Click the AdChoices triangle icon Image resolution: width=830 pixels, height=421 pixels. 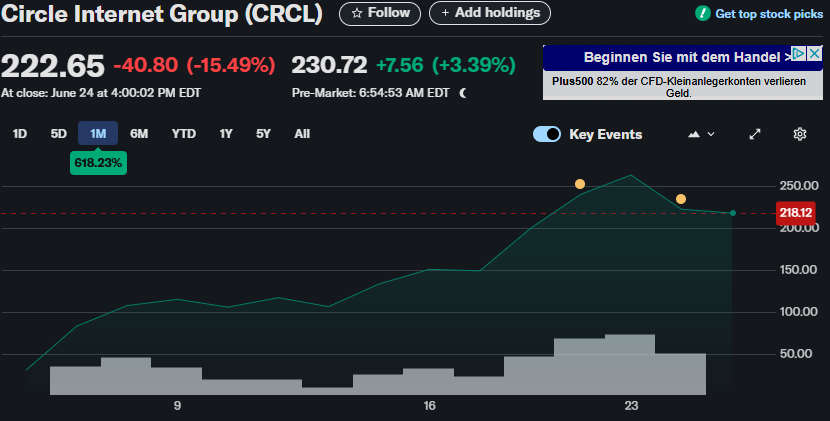point(799,53)
